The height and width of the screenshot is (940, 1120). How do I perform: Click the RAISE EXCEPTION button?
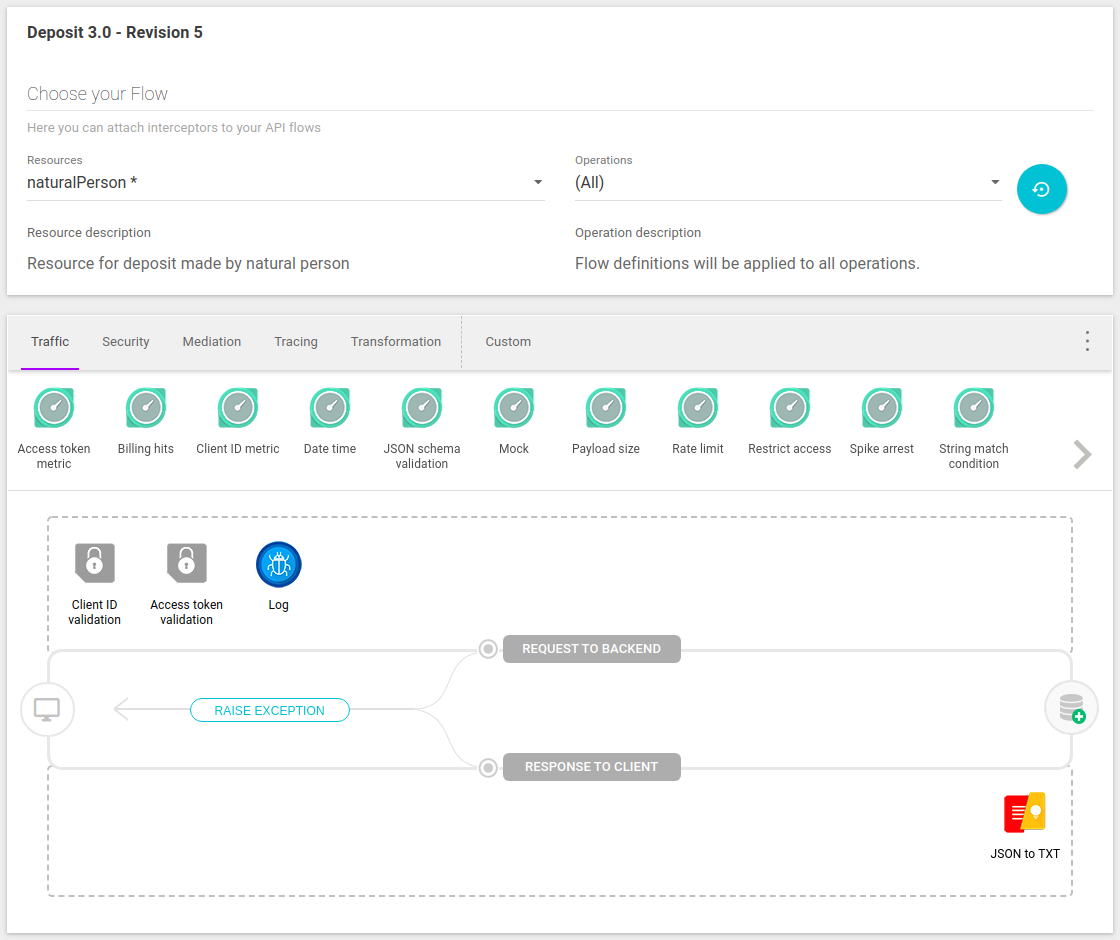270,710
